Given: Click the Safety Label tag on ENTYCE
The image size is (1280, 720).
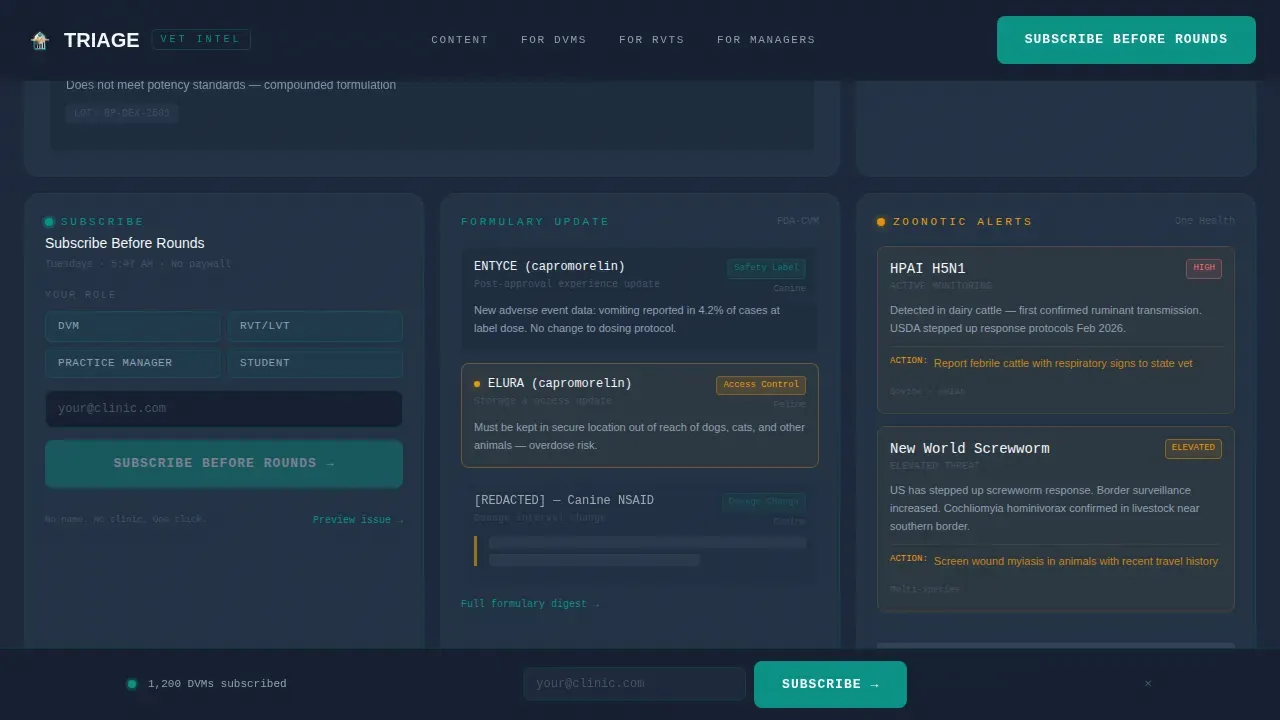Looking at the screenshot, I should click(x=766, y=268).
